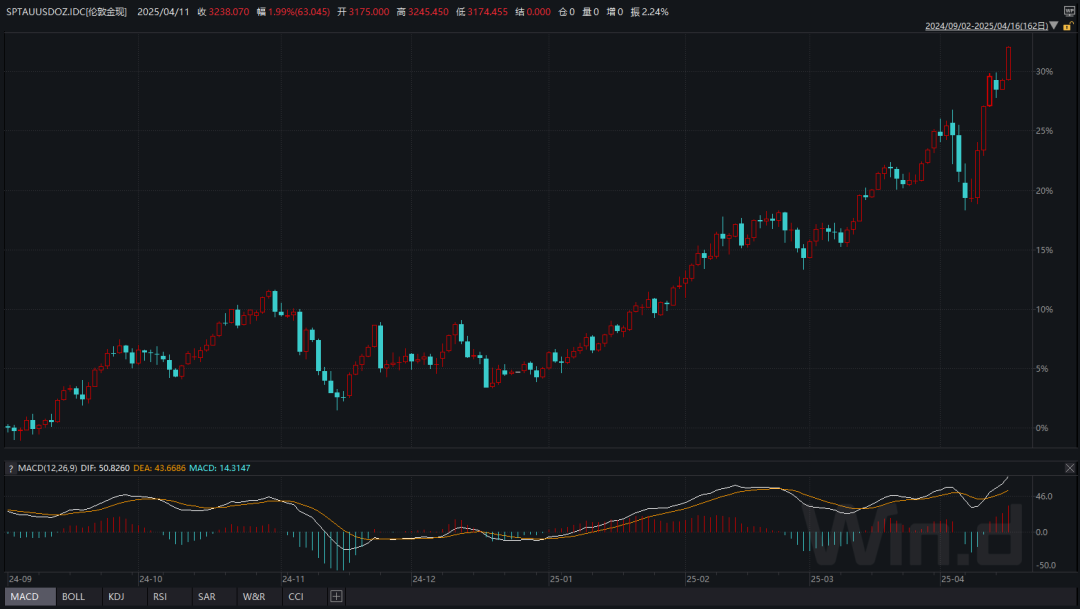Click the DEA: 43.6686 value
This screenshot has height=609, width=1080.
[x=159, y=468]
